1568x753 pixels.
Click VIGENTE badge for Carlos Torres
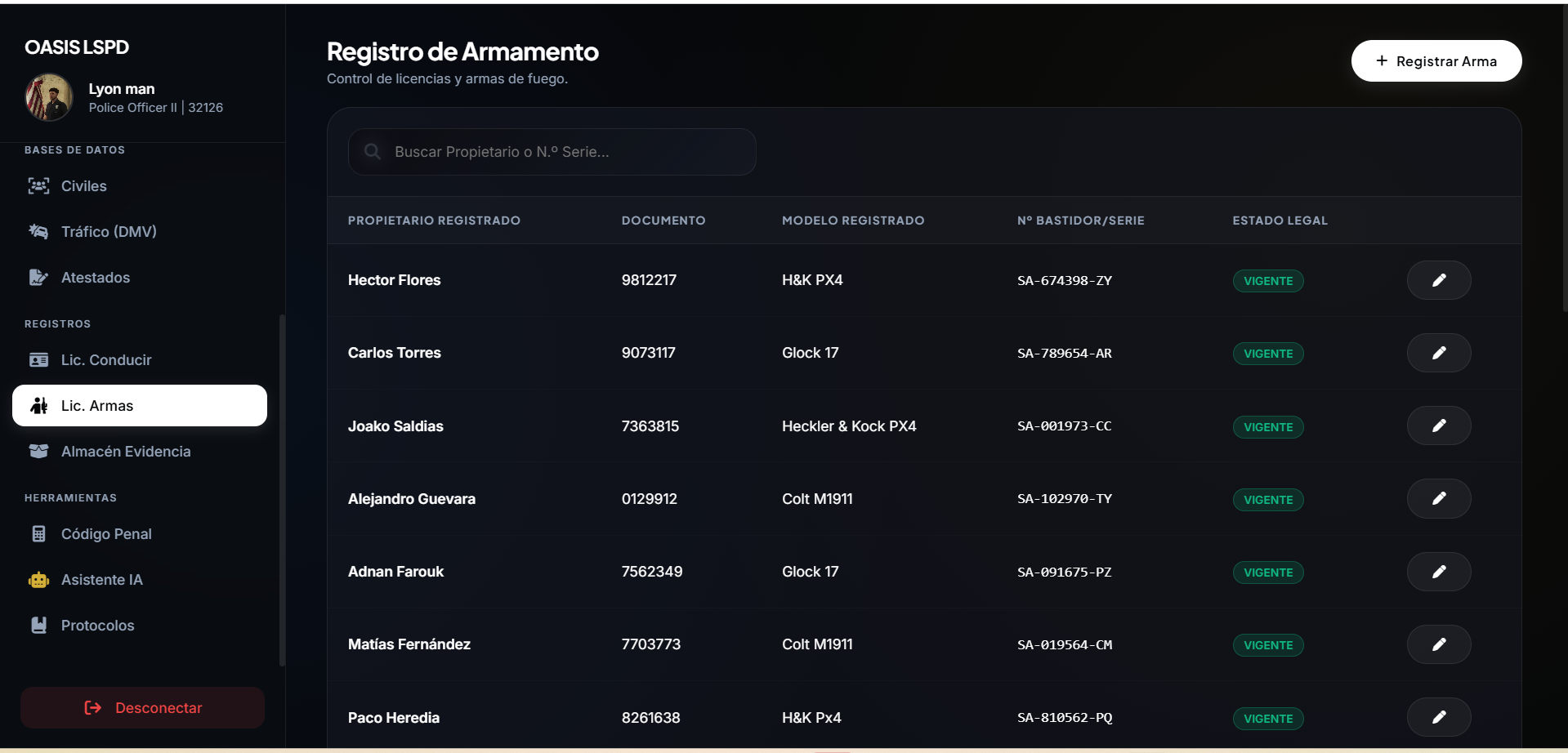[1268, 354]
